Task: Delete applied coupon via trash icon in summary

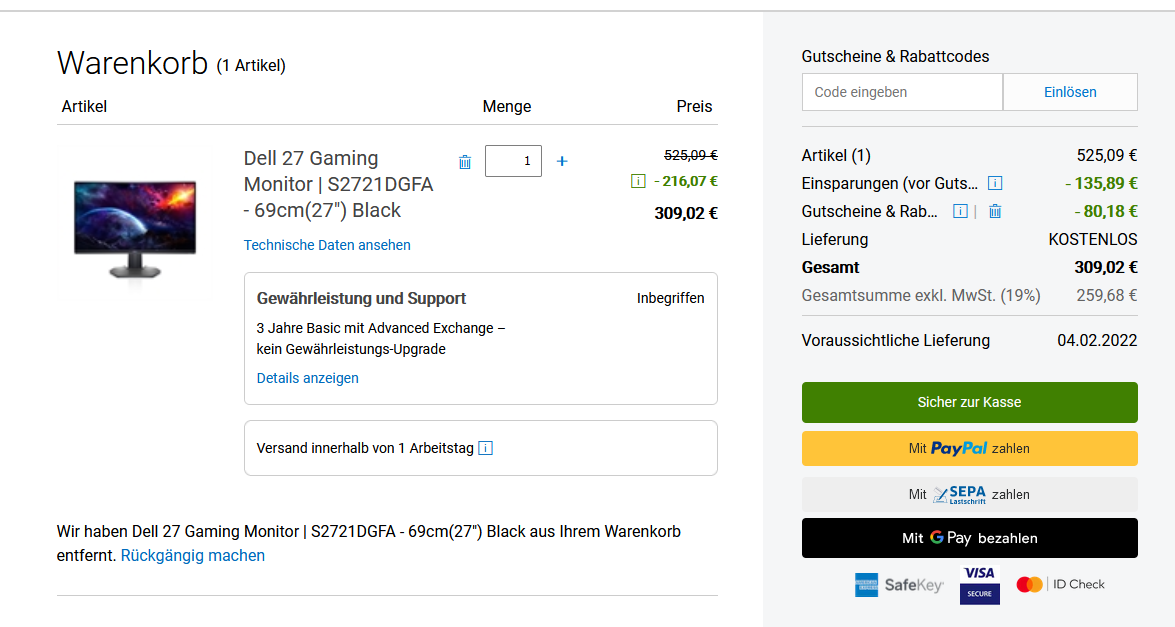Action: (994, 211)
